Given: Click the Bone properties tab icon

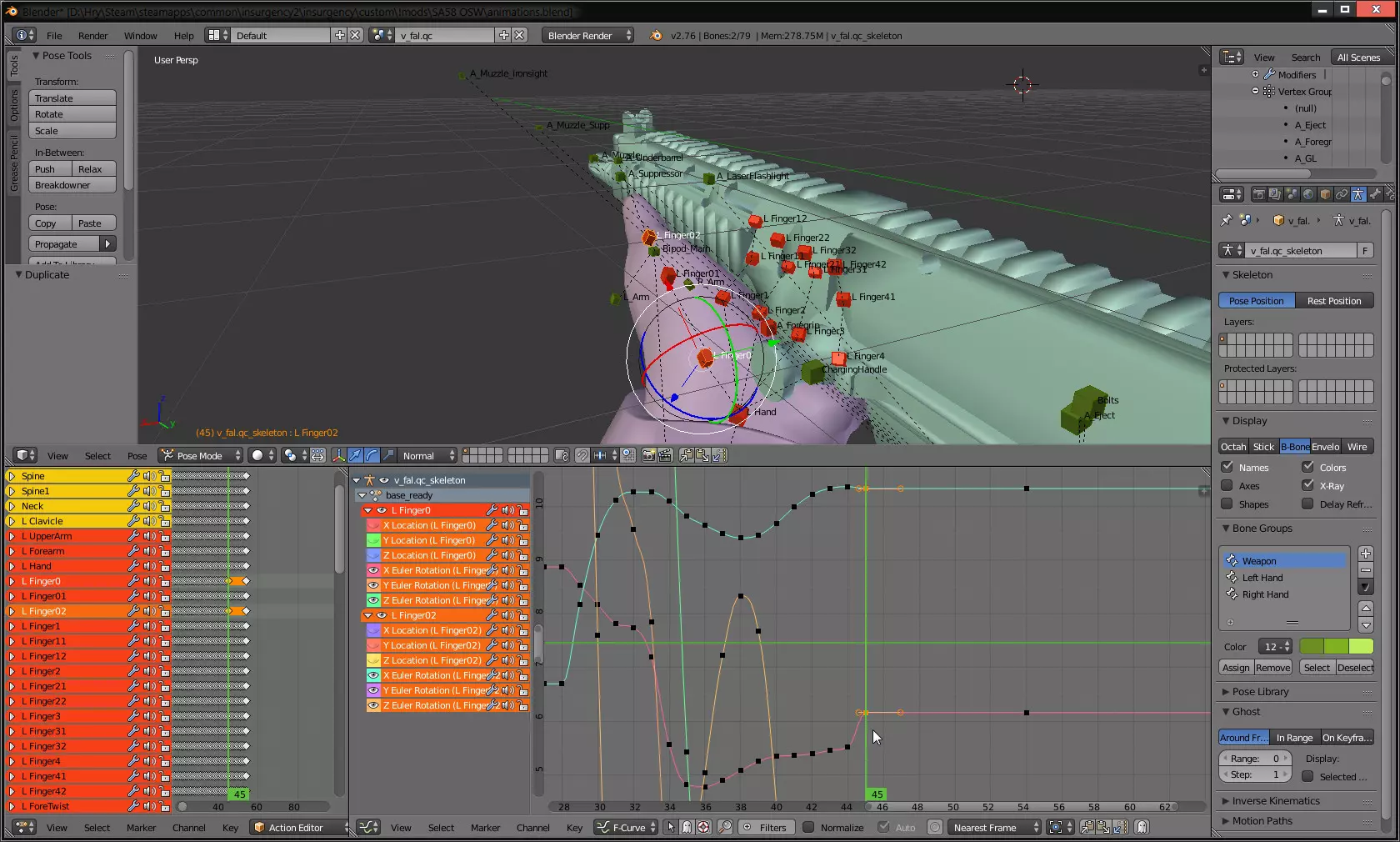Looking at the screenshot, I should [1375, 194].
